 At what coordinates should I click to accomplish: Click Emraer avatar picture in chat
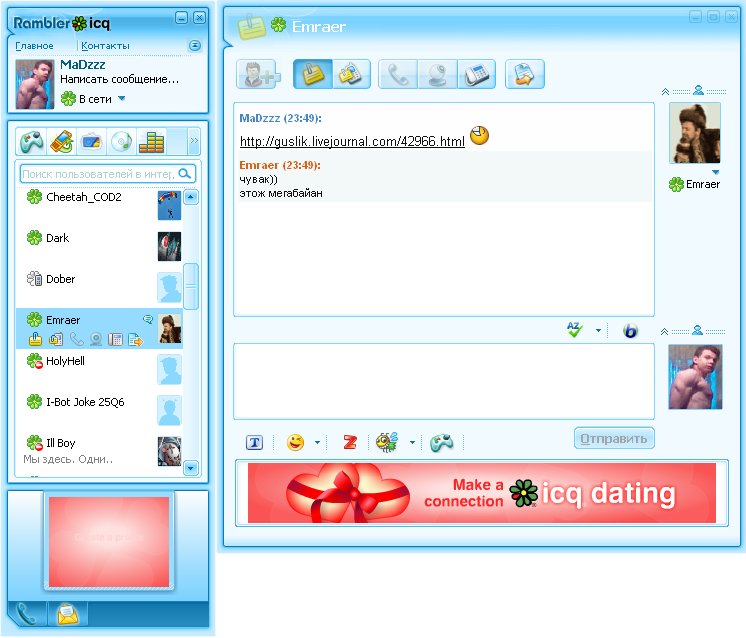pos(695,133)
